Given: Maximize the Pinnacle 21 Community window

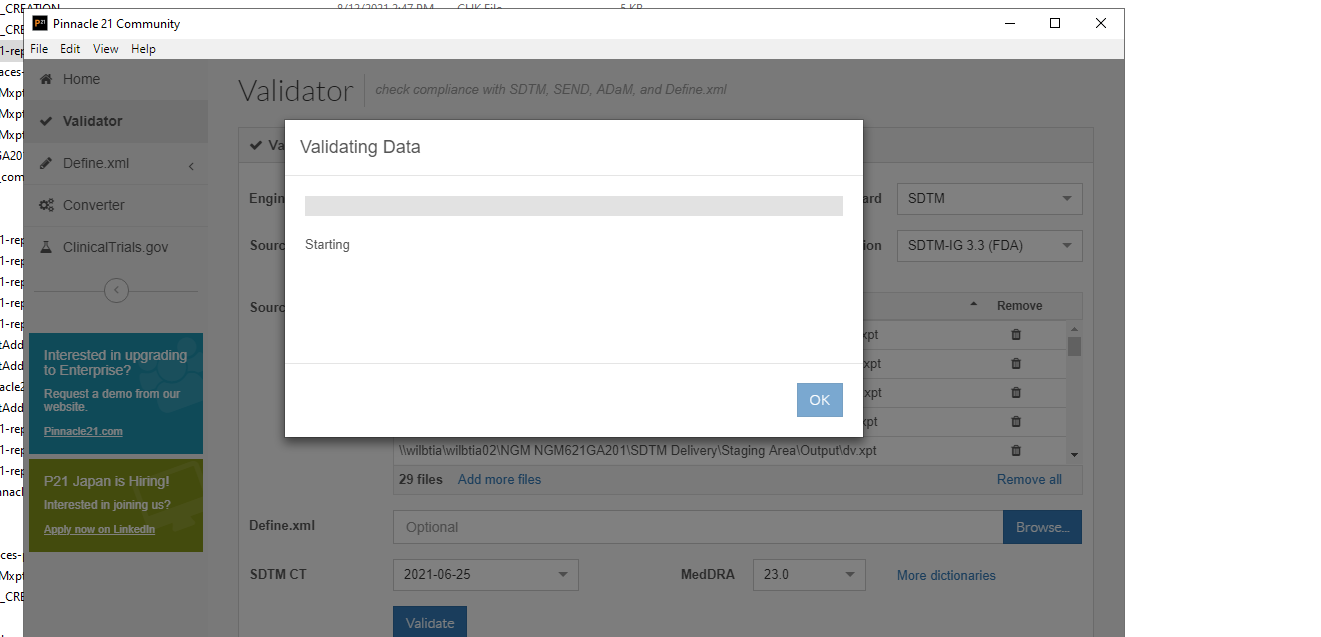Looking at the screenshot, I should click(x=1055, y=23).
